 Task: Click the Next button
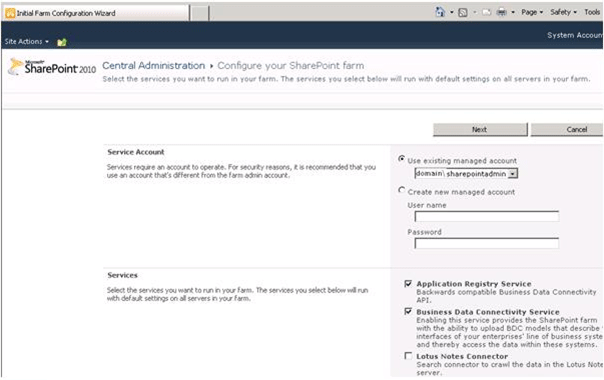[480, 129]
